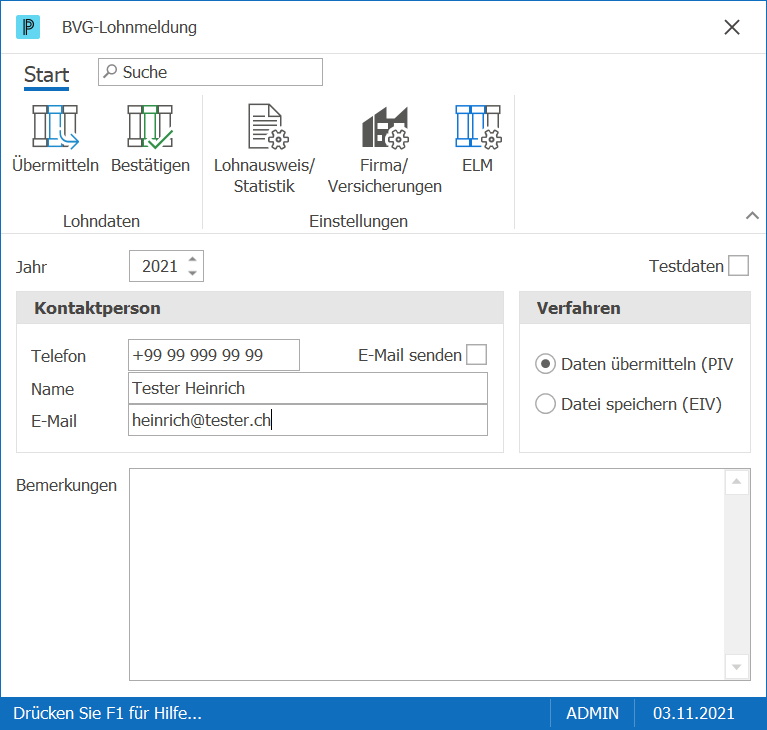Image resolution: width=767 pixels, height=730 pixels.
Task: Click the 'Drücken Sie F1 für Hilfe...' status text
Action: click(x=107, y=713)
